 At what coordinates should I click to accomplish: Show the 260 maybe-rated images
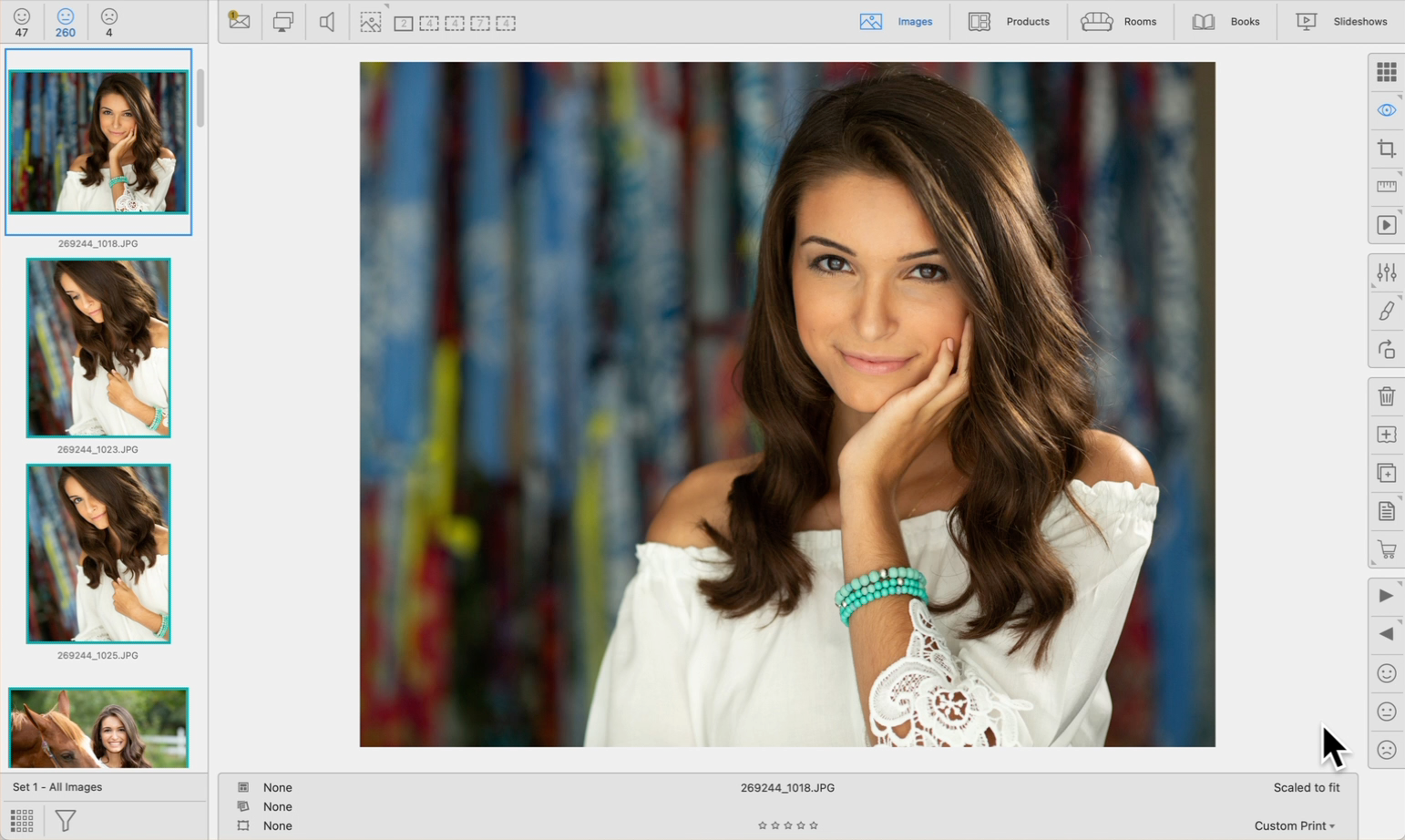[65, 22]
